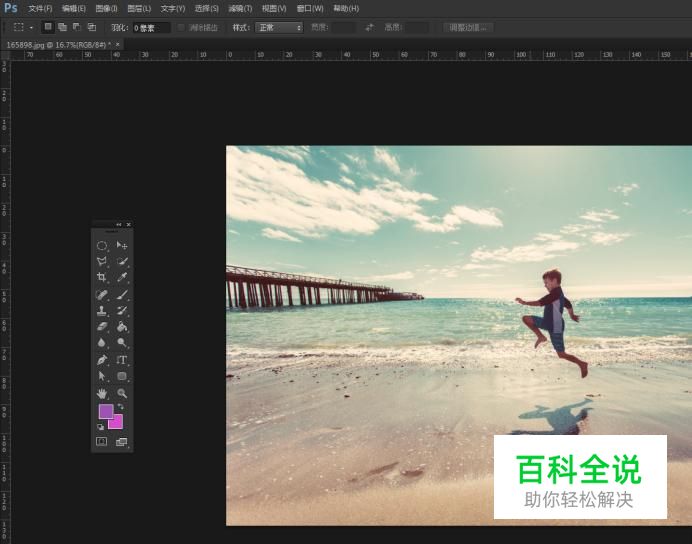Select the Move tool
692x544 pixels.
click(x=122, y=245)
